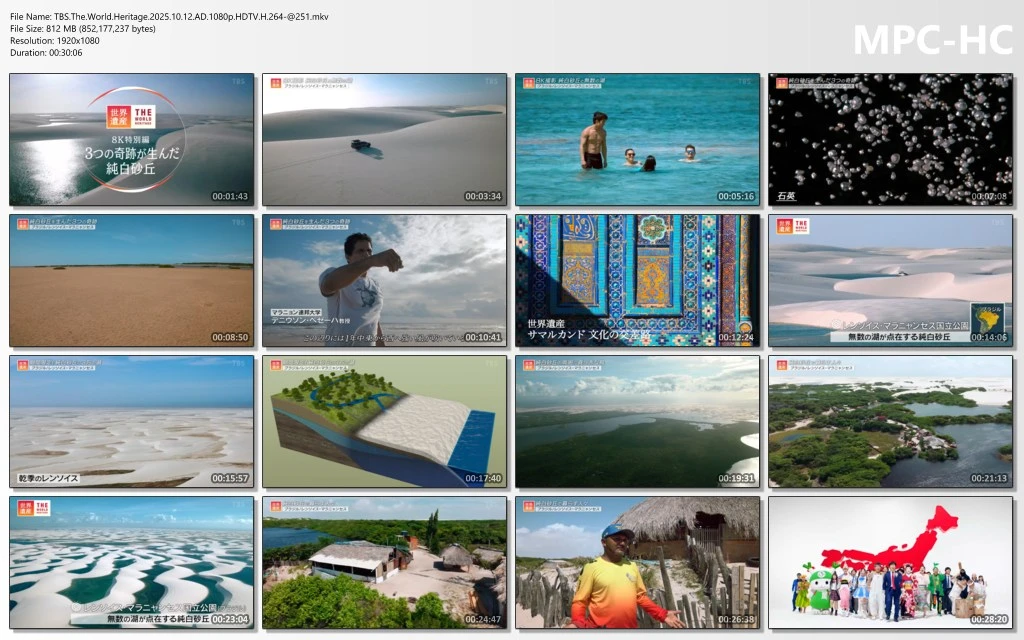Open the pointing professor thumbnail at 00:10:41

(384, 280)
